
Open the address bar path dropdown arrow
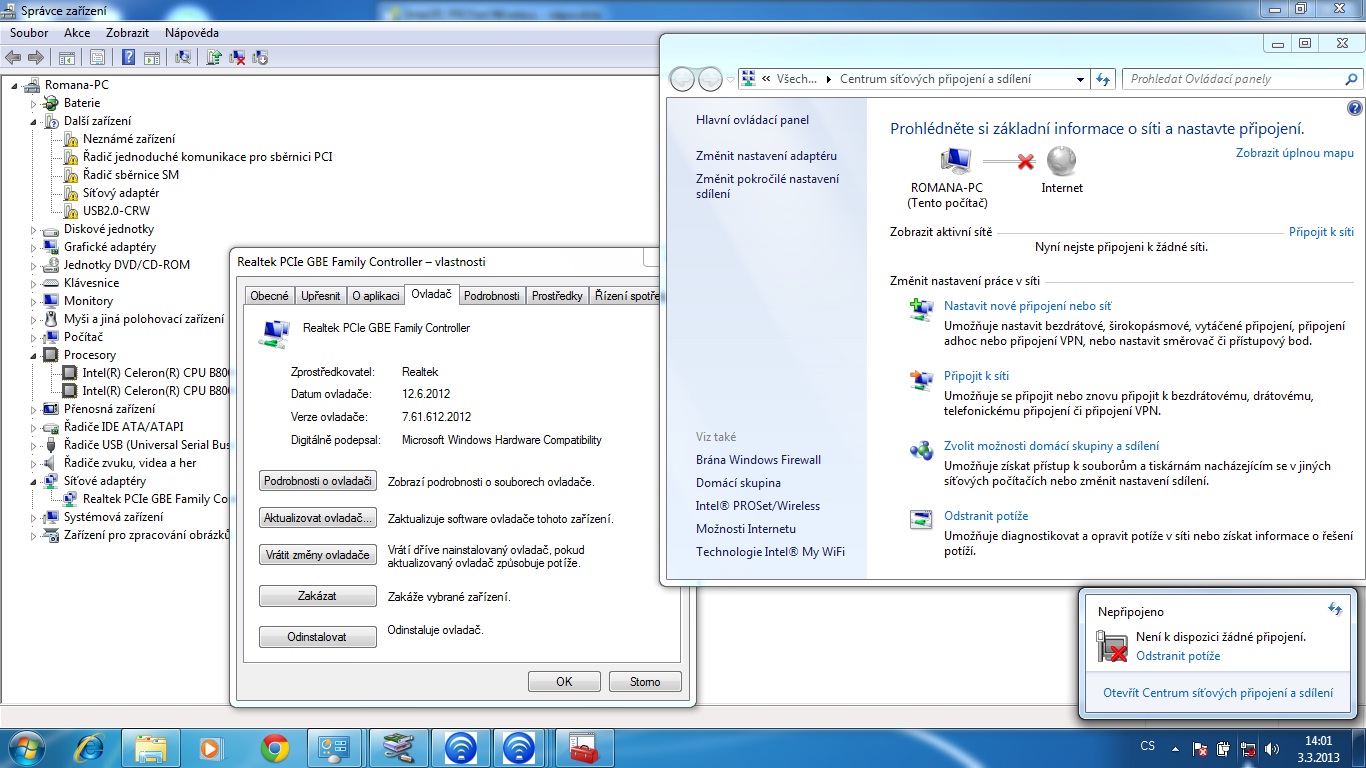1080,79
